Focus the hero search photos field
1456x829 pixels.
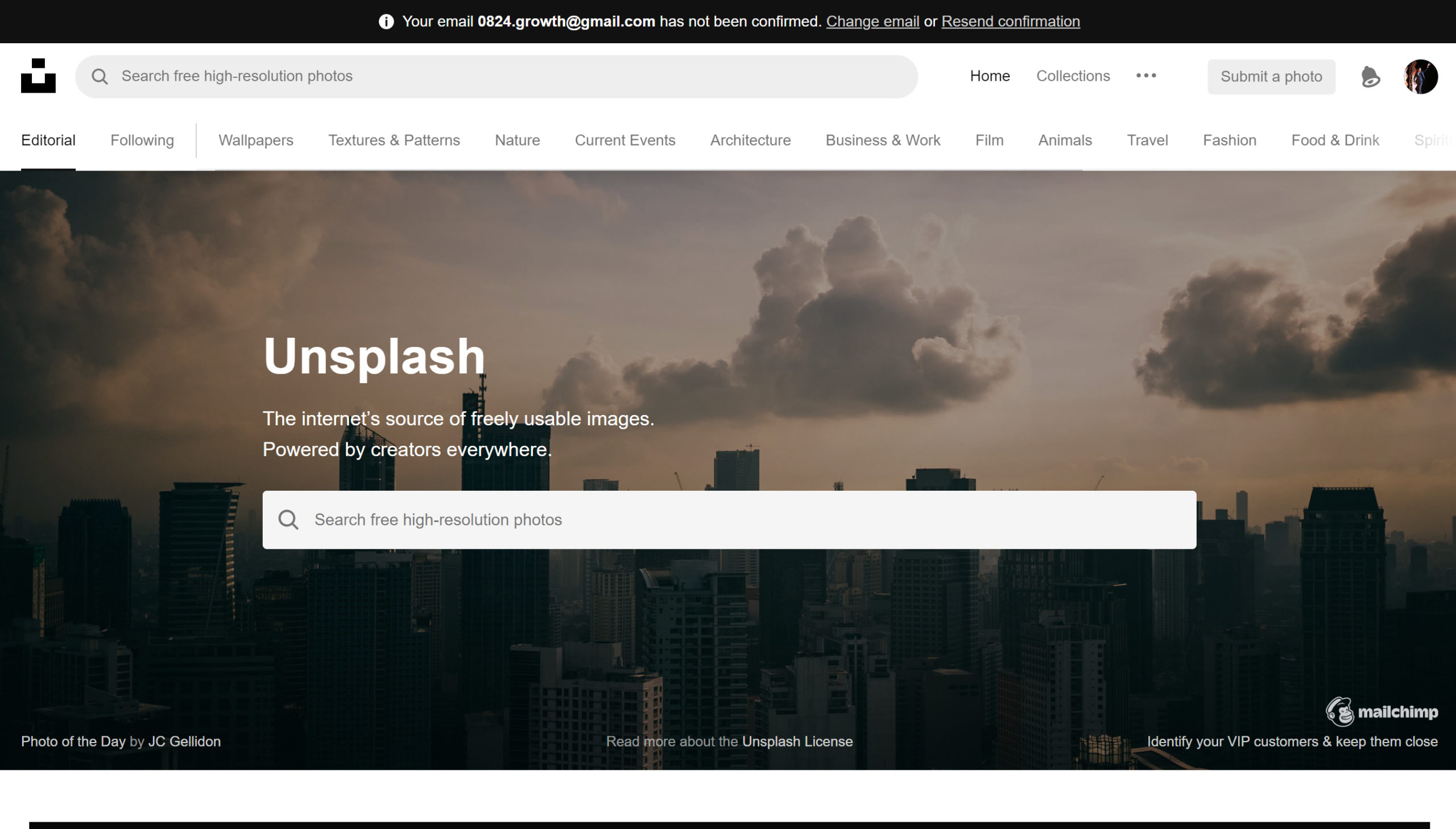729,519
